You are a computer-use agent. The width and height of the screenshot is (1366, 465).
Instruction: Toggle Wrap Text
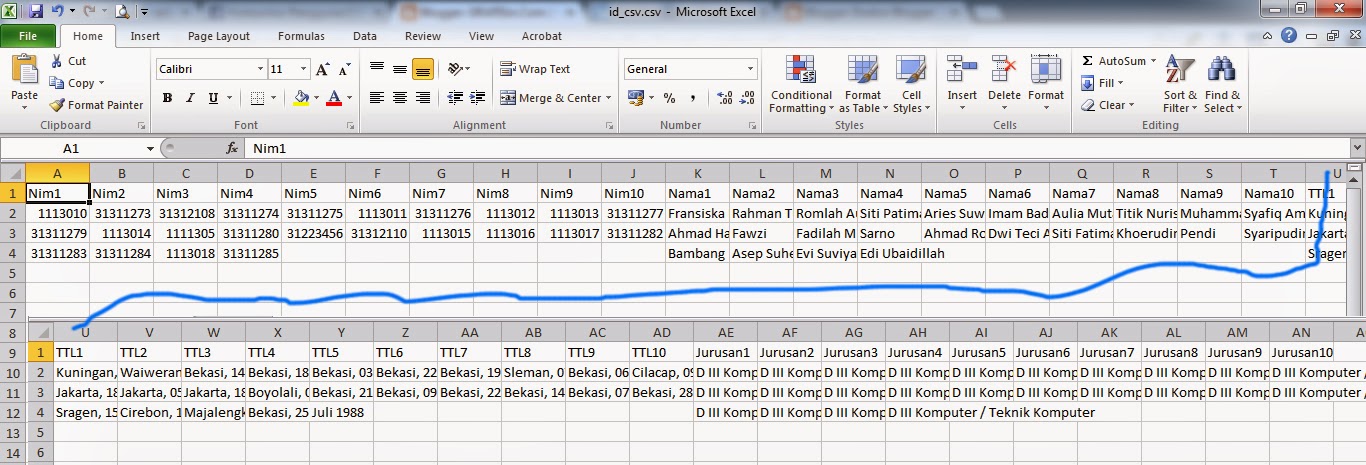535,69
